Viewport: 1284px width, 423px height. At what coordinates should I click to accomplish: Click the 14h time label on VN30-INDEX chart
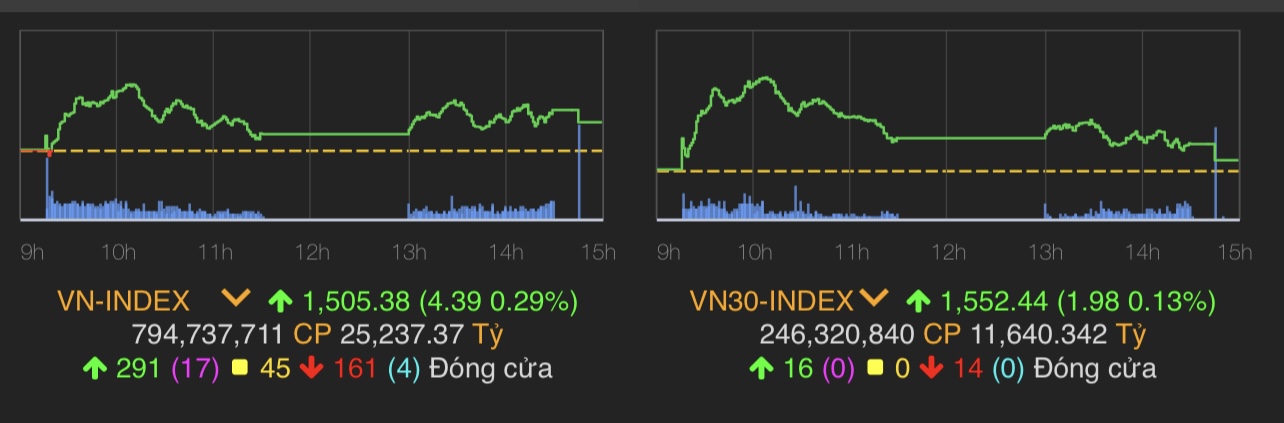pyautogui.click(x=1141, y=252)
